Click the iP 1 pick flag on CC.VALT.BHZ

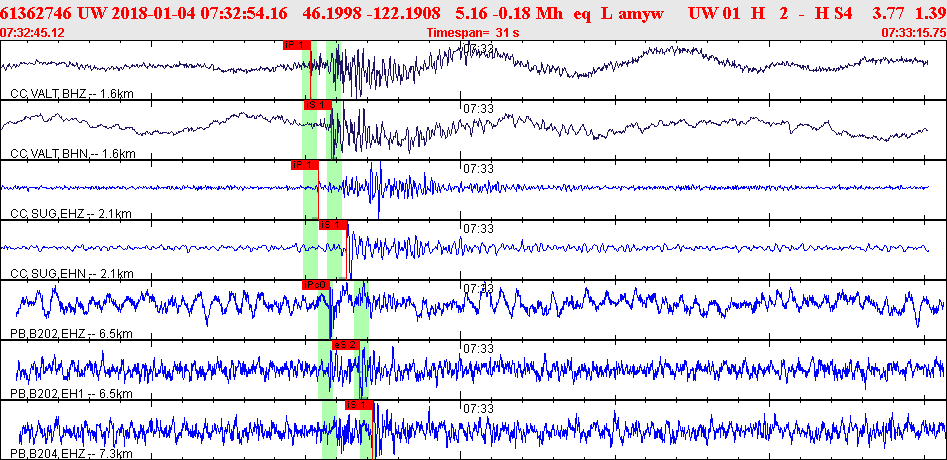tap(297, 45)
